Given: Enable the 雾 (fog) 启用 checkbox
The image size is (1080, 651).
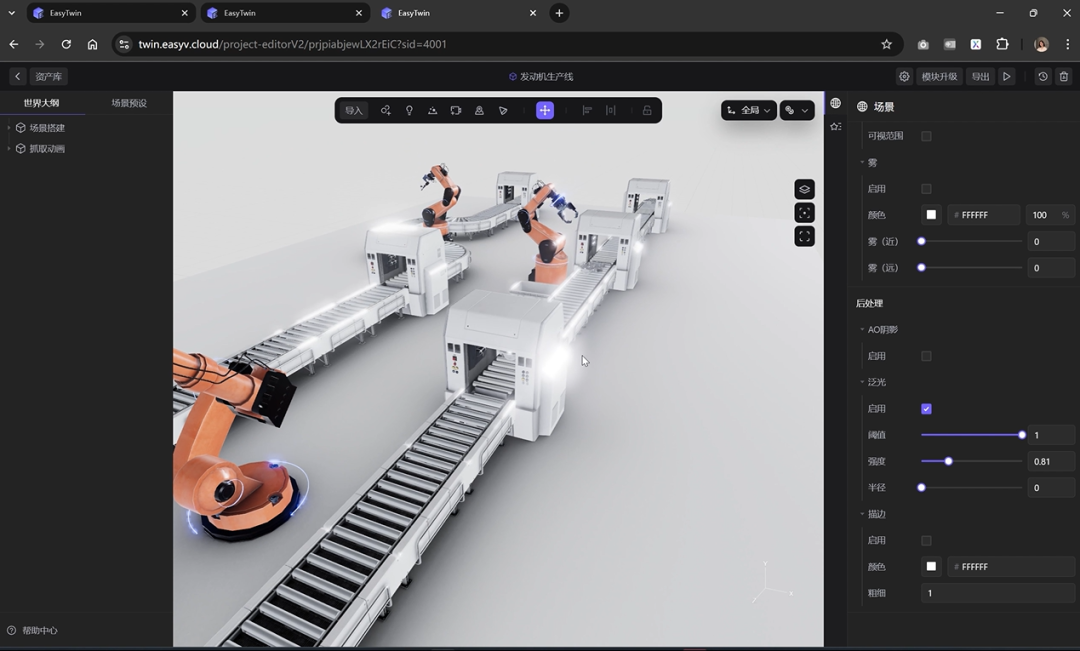Looking at the screenshot, I should click(926, 189).
